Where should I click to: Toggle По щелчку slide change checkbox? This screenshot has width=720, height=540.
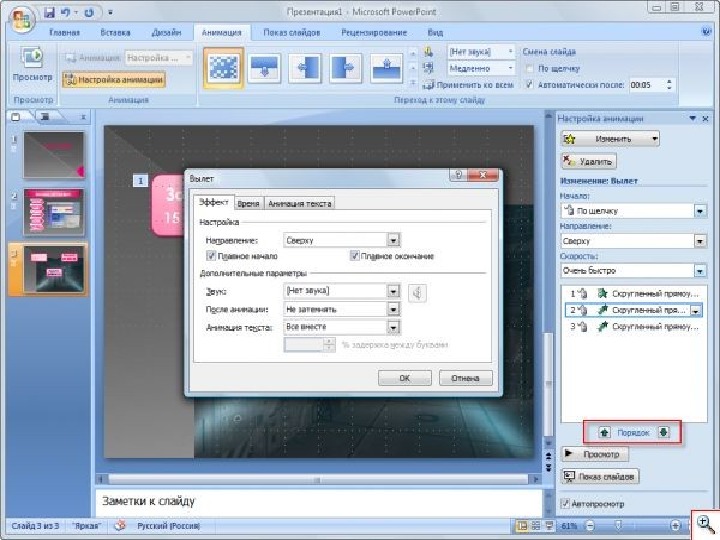click(529, 69)
